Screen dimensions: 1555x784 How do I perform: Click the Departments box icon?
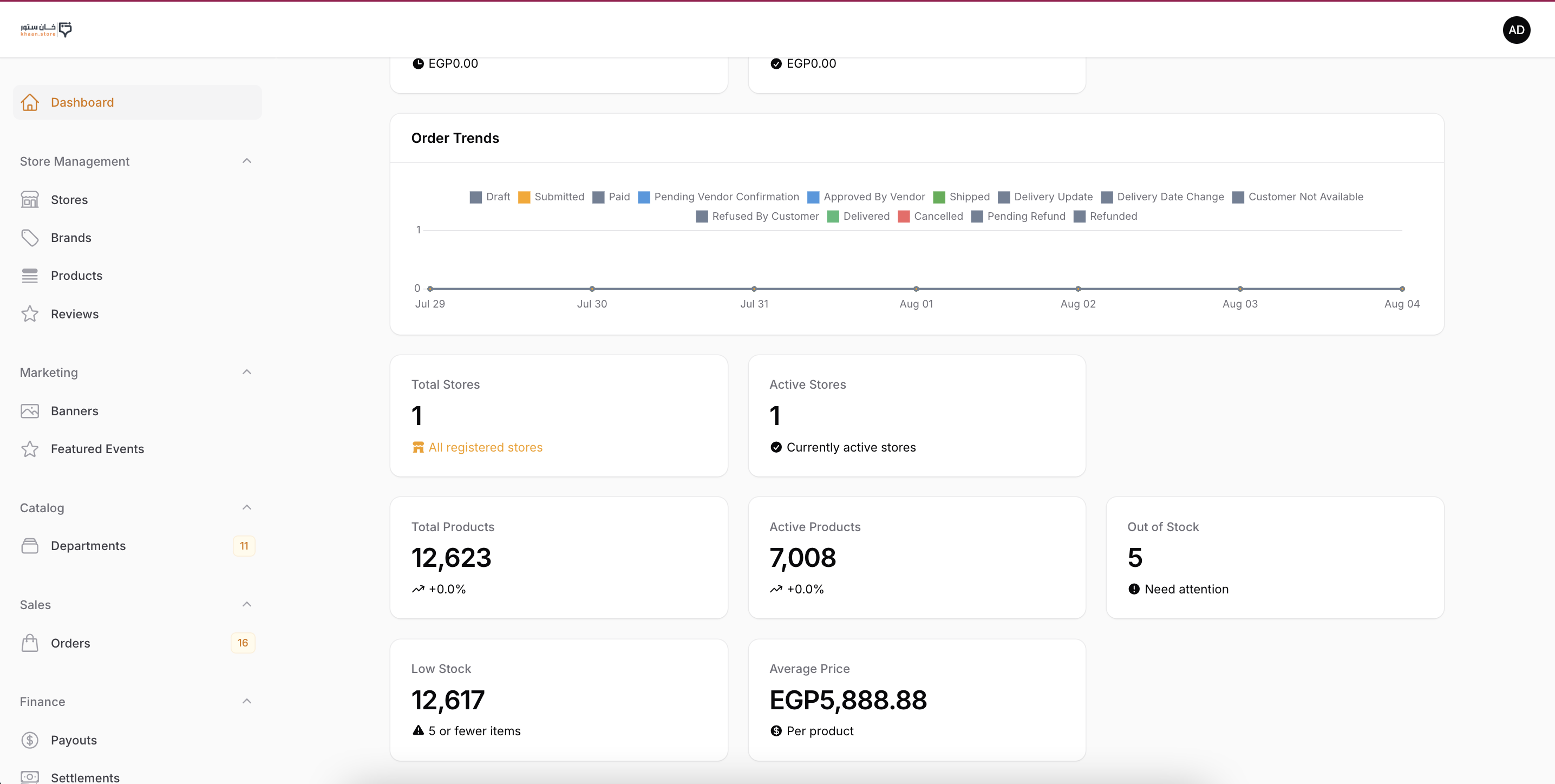point(30,546)
